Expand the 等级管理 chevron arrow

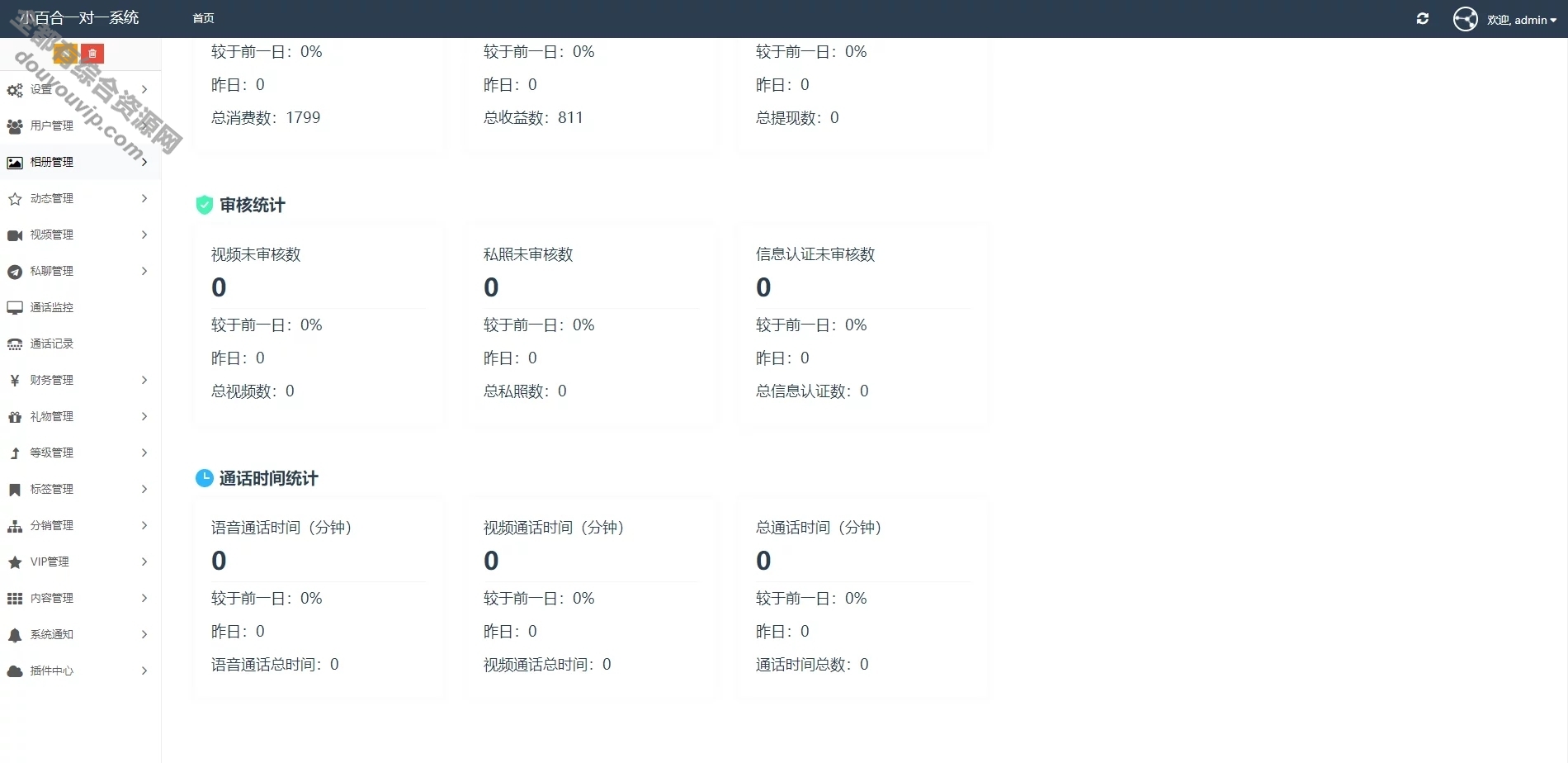pyautogui.click(x=144, y=453)
